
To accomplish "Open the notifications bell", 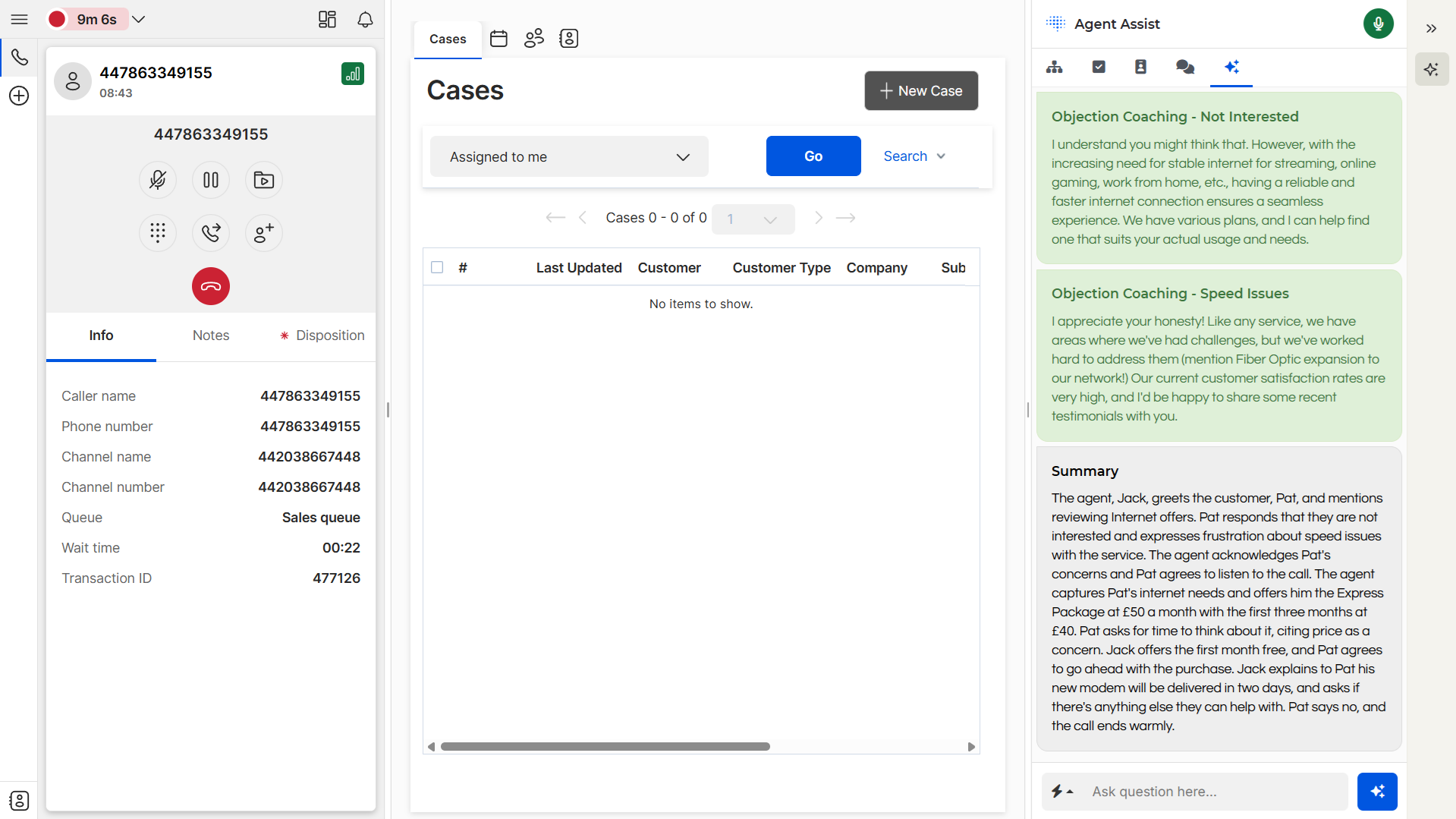I will point(365,19).
